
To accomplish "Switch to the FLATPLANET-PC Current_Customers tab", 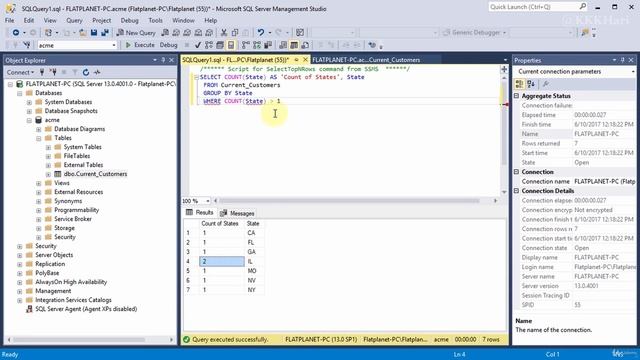I will click(366, 60).
